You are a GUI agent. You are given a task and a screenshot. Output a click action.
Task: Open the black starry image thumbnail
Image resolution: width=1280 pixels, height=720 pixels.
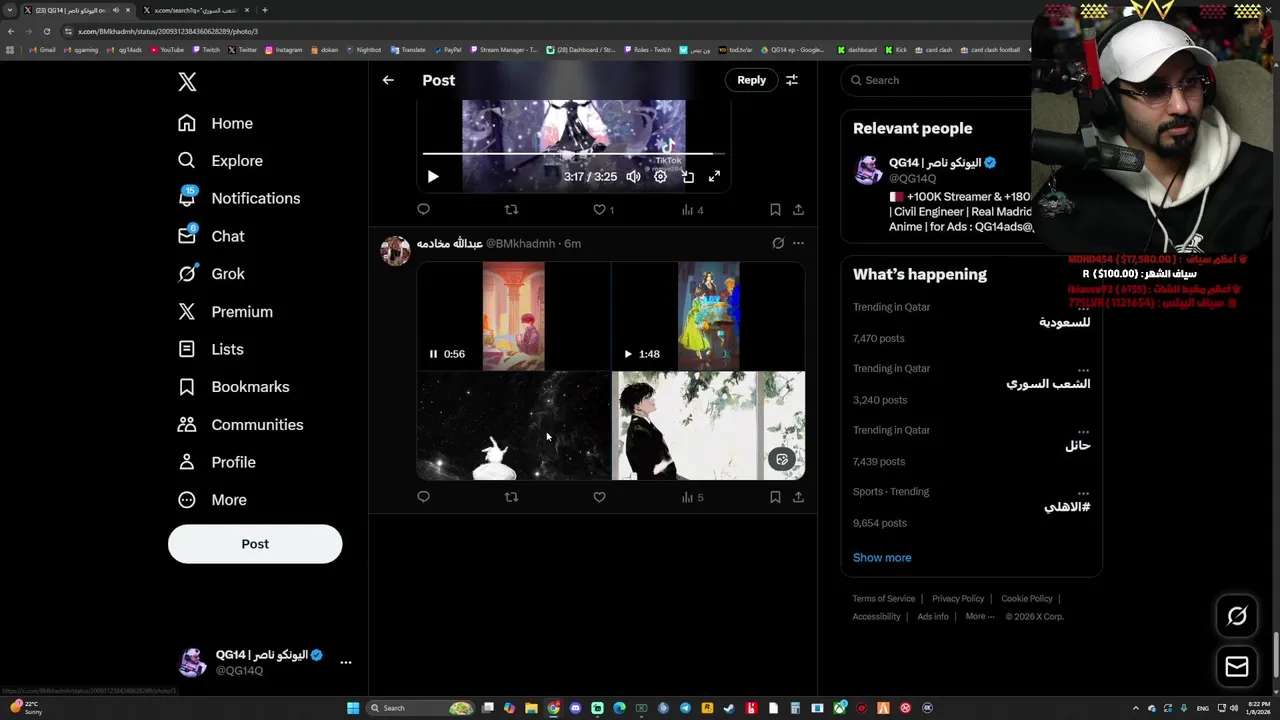[x=513, y=426]
